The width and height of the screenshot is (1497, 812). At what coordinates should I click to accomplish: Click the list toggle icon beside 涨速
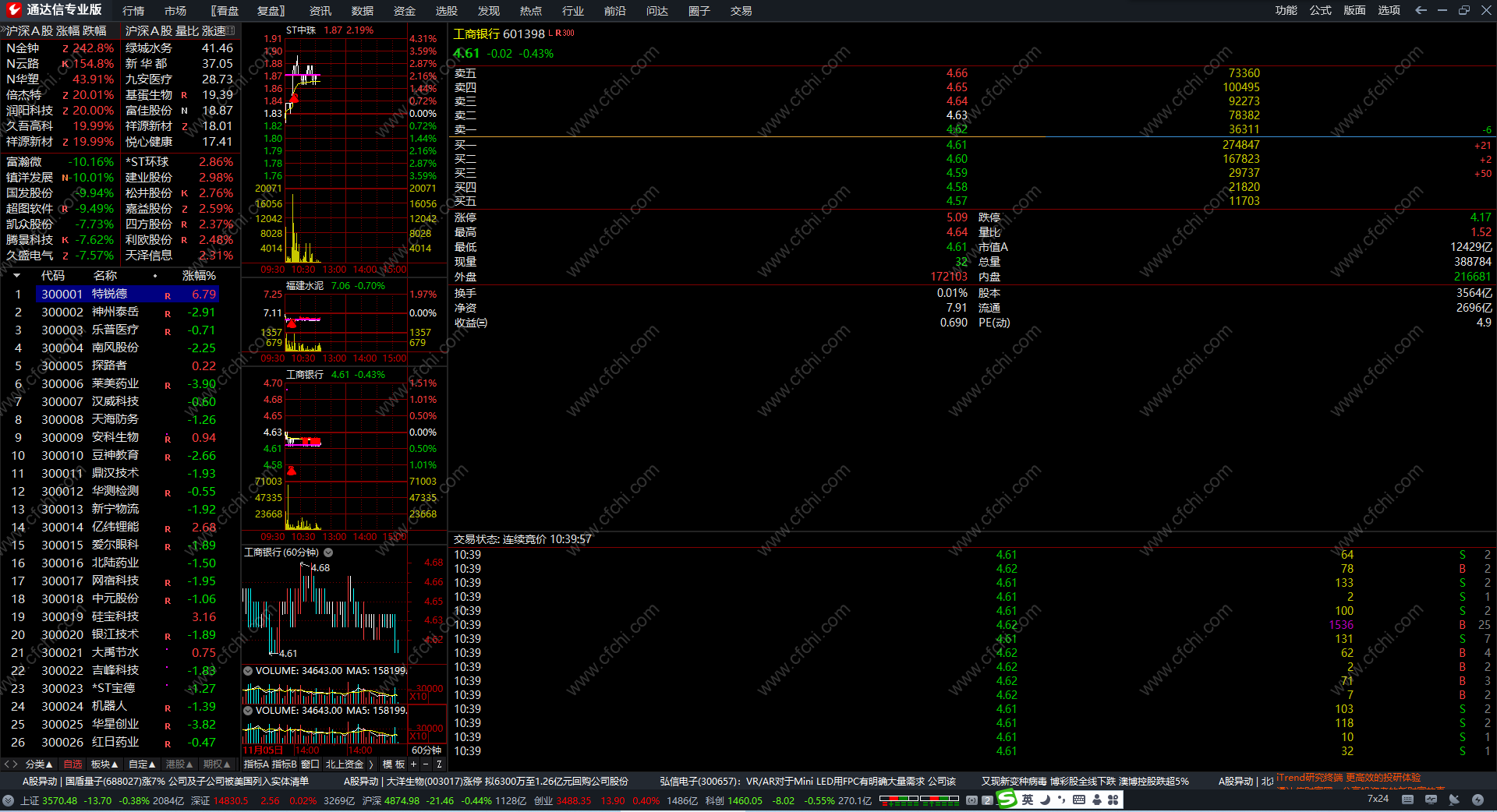[230, 31]
